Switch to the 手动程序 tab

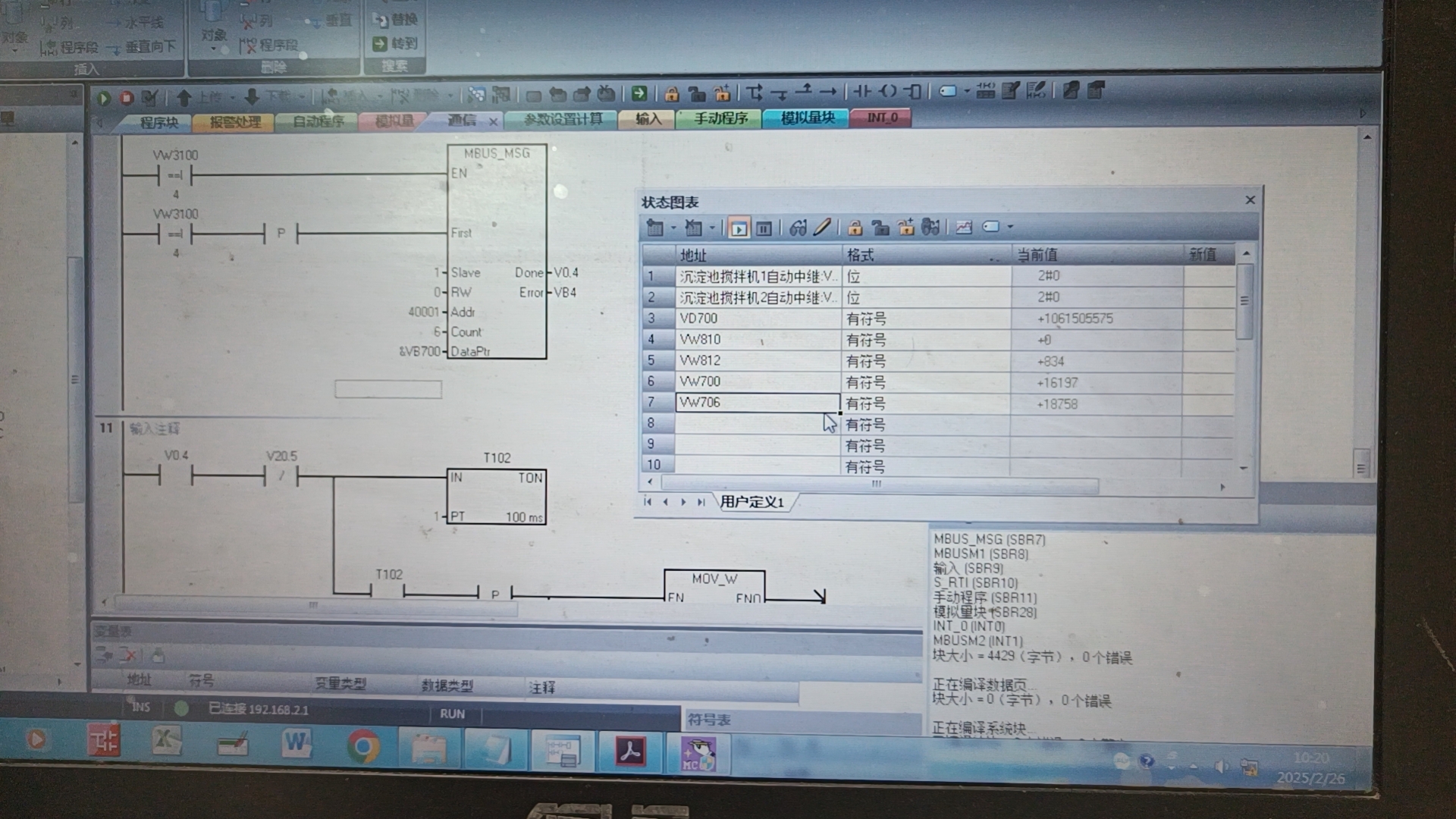[x=720, y=118]
